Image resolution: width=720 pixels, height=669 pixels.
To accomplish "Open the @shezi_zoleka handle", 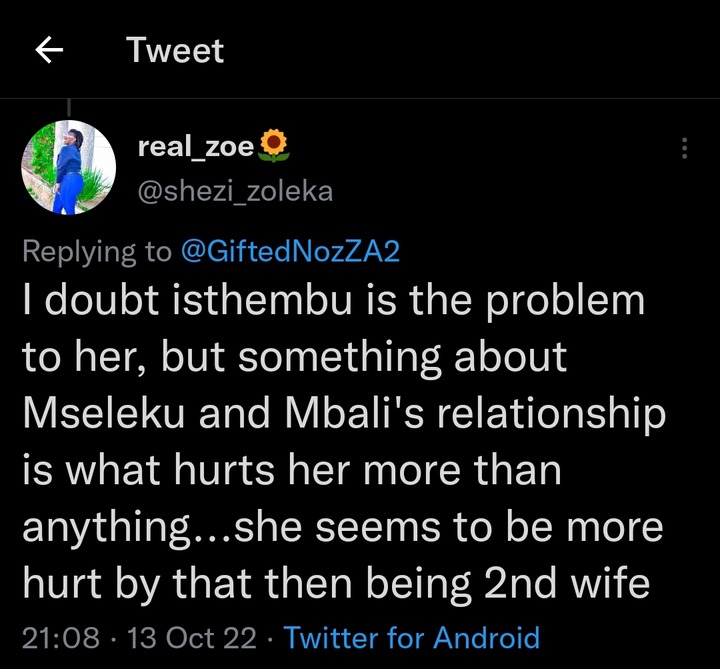I will coord(234,190).
